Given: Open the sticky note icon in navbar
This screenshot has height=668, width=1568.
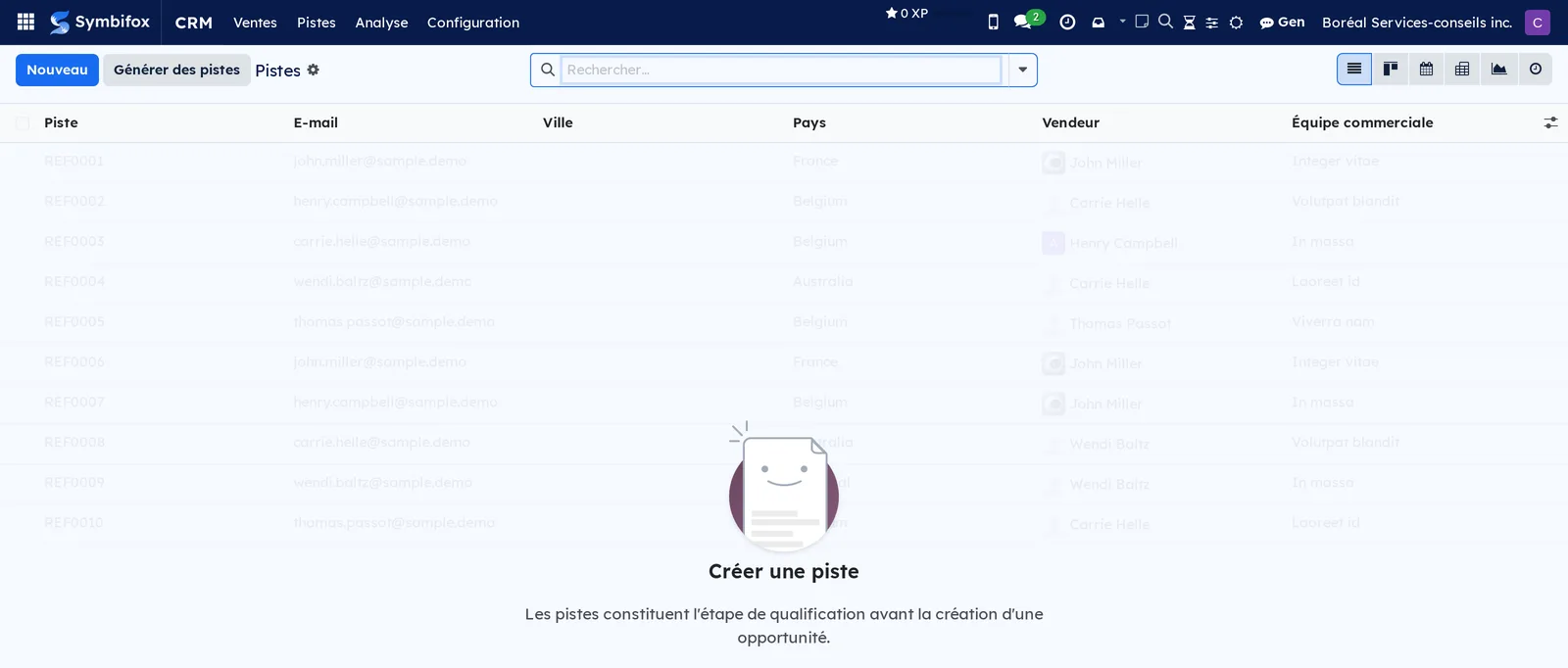Looking at the screenshot, I should [x=1142, y=21].
